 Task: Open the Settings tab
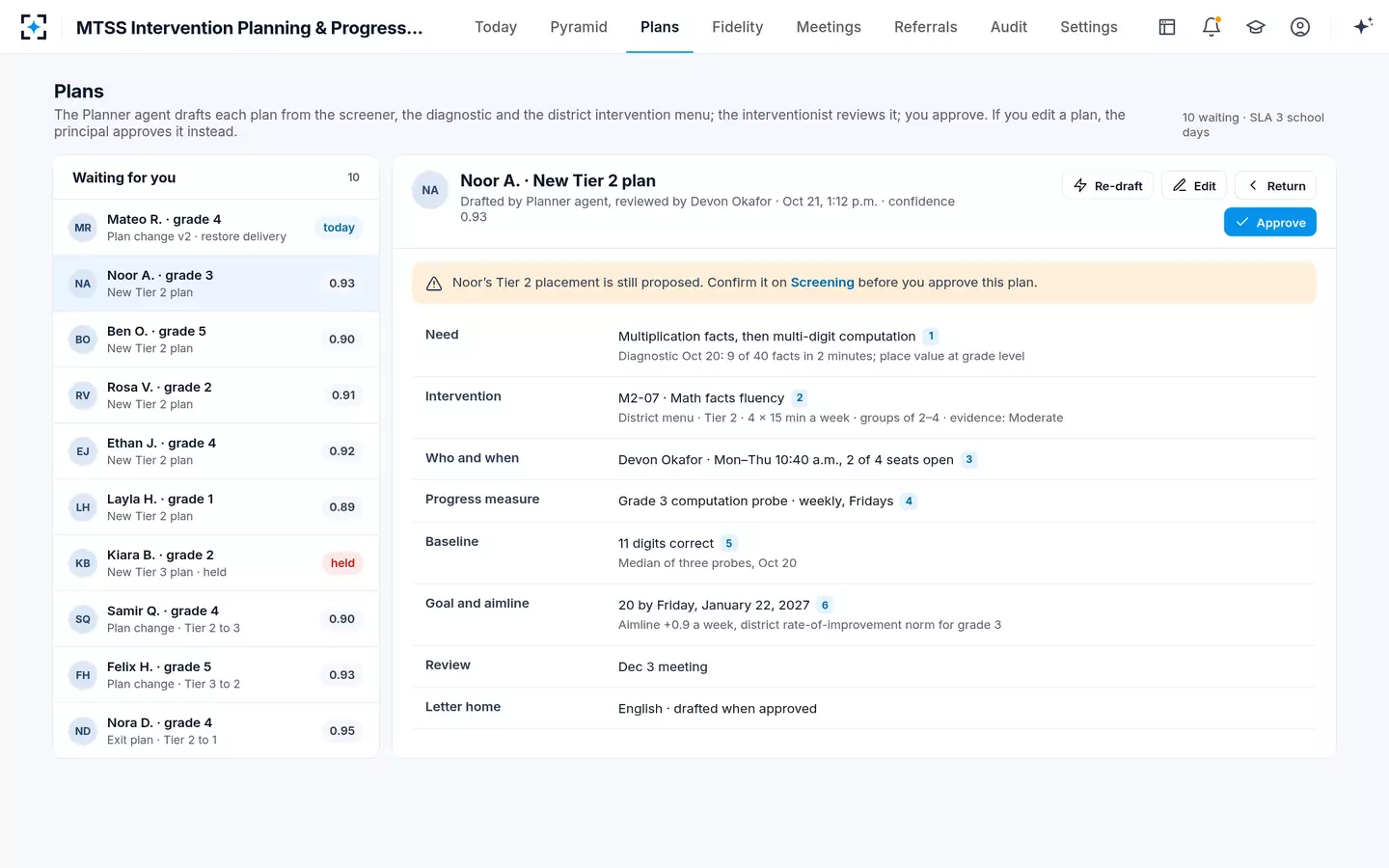(x=1089, y=27)
